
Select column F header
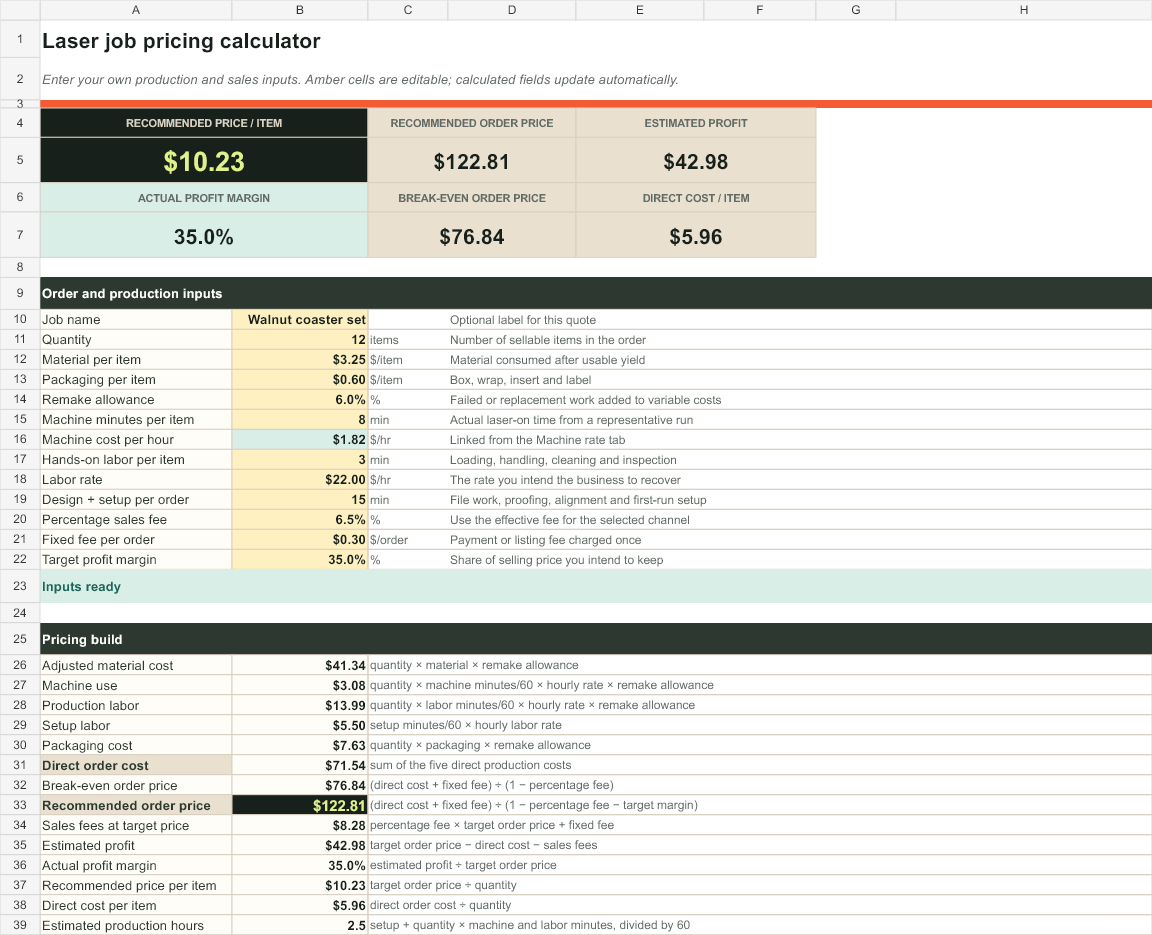coord(760,10)
